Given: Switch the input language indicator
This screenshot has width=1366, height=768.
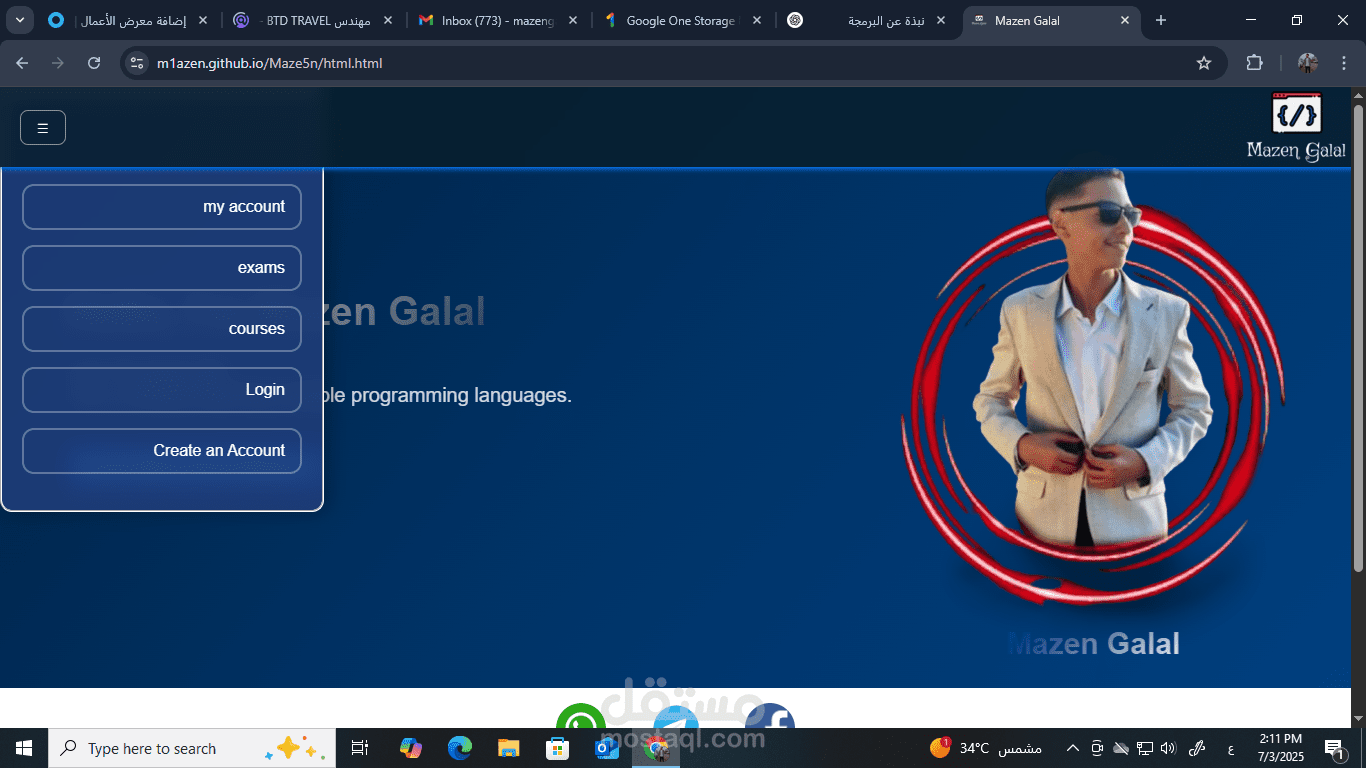Looking at the screenshot, I should [x=1230, y=748].
